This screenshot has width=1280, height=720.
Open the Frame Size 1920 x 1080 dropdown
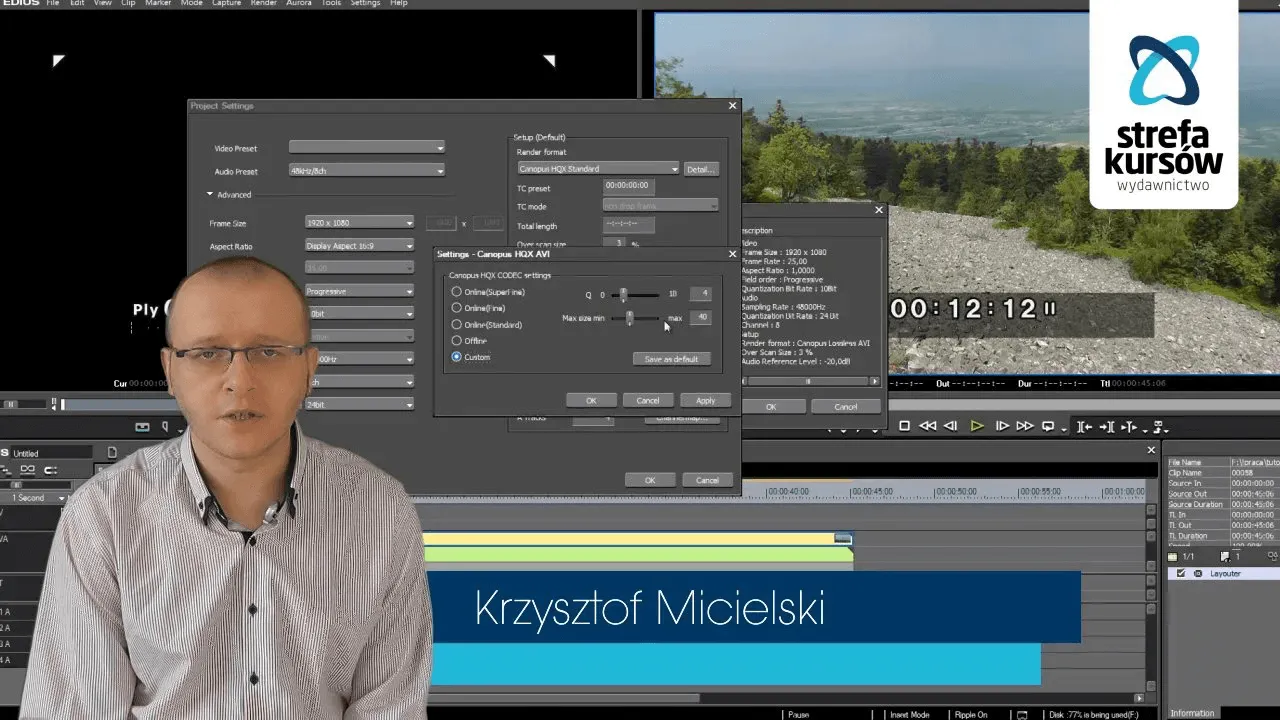[x=409, y=222]
